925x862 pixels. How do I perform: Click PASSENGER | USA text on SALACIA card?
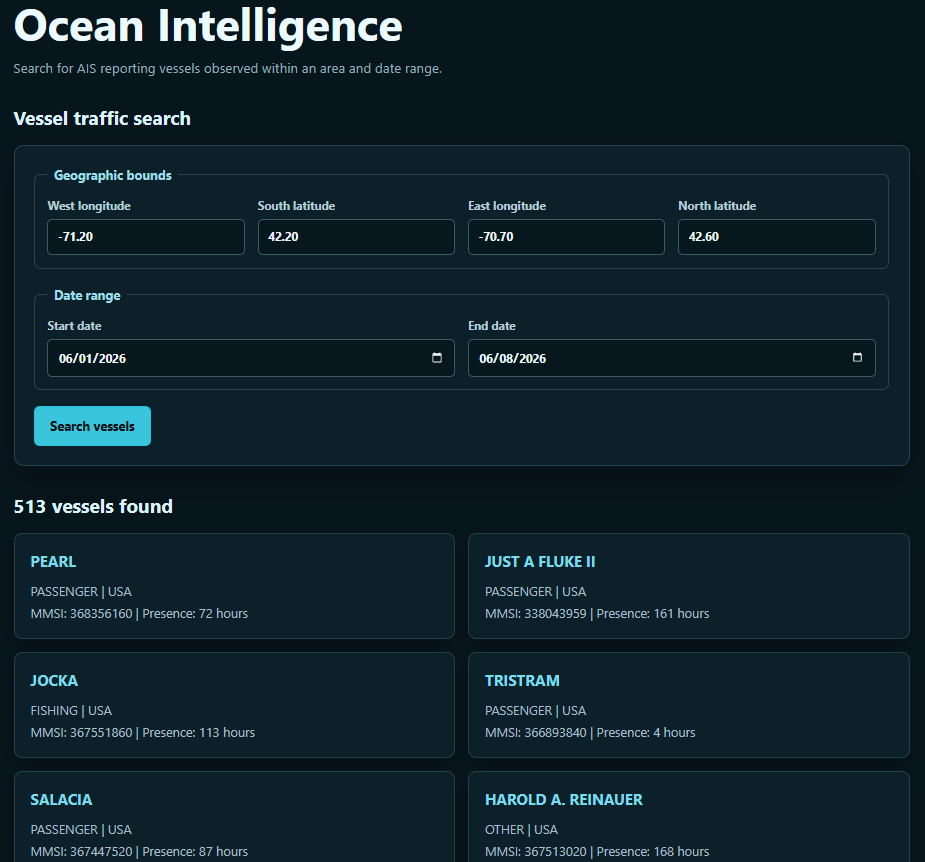click(x=81, y=830)
